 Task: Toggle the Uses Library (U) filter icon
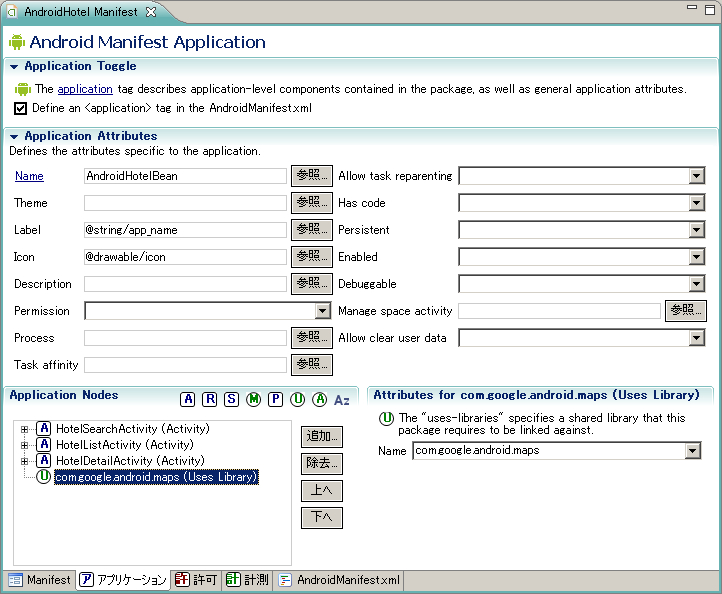tap(297, 399)
